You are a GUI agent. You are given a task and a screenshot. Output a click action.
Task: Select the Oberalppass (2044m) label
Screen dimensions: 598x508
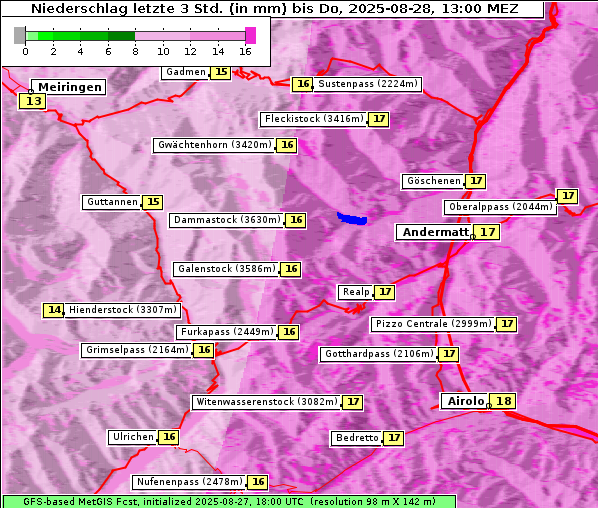[500, 207]
